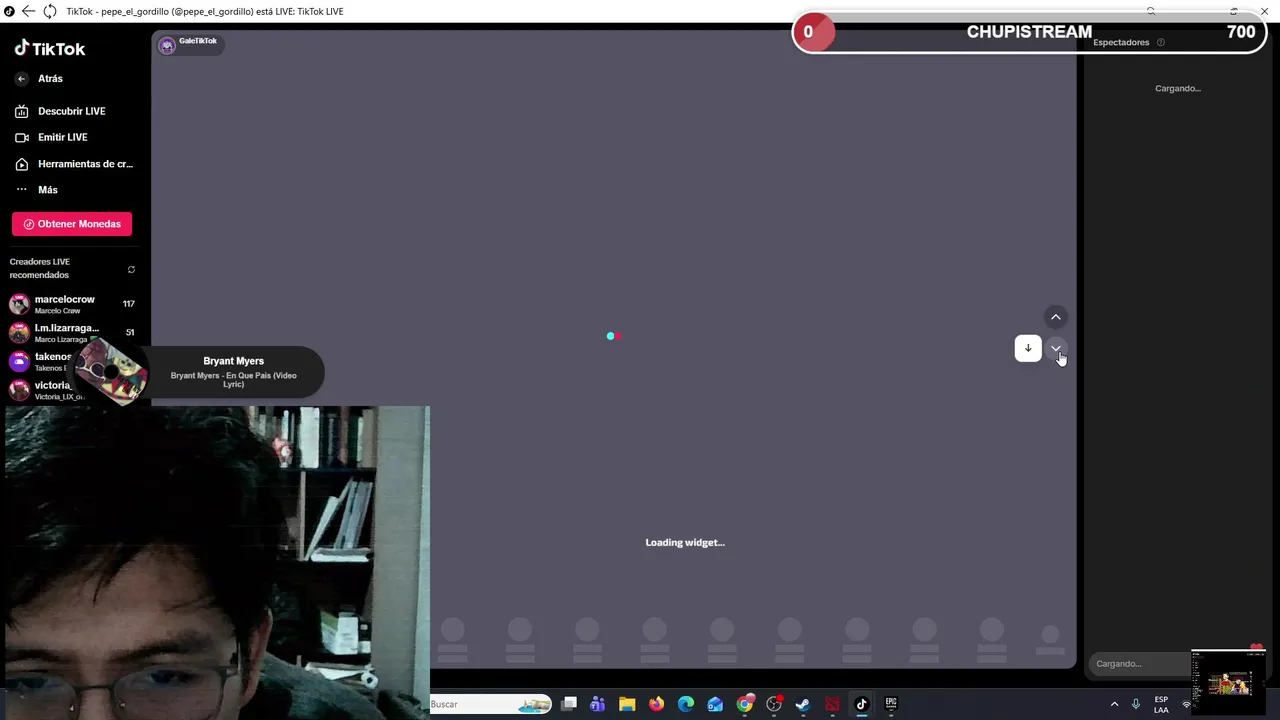Image resolution: width=1280 pixels, height=720 pixels.
Task: Click the Espectadores label
Action: point(1121,42)
